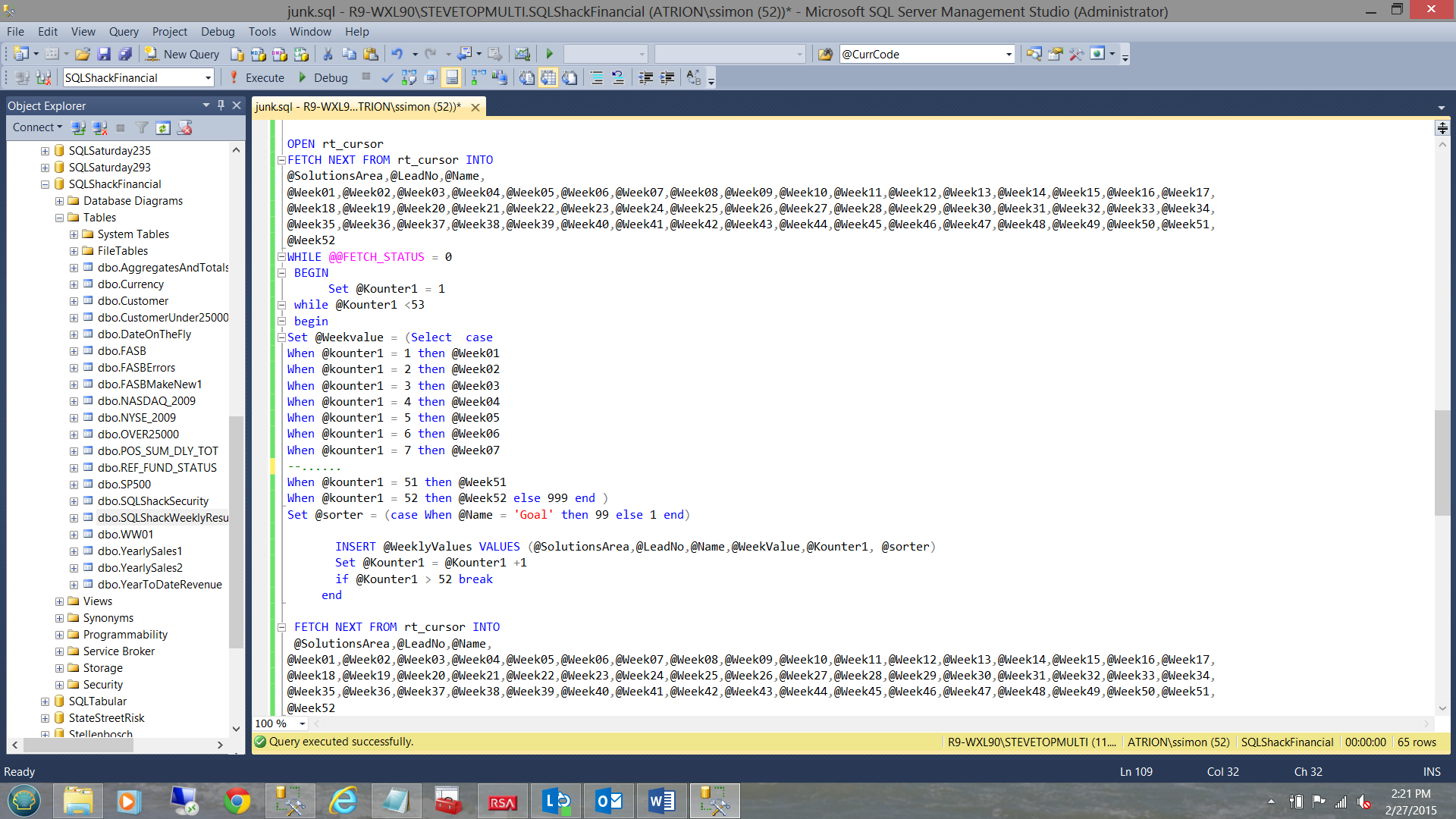The height and width of the screenshot is (819, 1456).
Task: Click the Cut scissors icon
Action: tap(328, 55)
